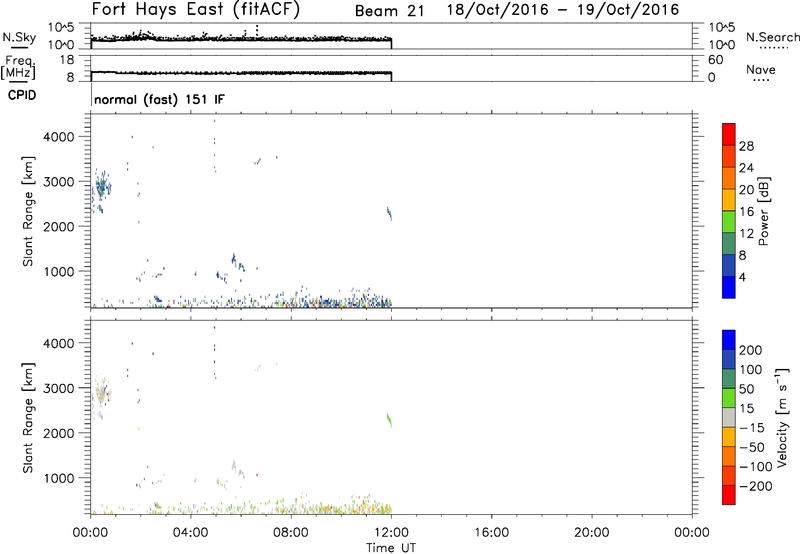Click the 'N.Sky' legend label
The image size is (800, 554).
pyautogui.click(x=19, y=37)
